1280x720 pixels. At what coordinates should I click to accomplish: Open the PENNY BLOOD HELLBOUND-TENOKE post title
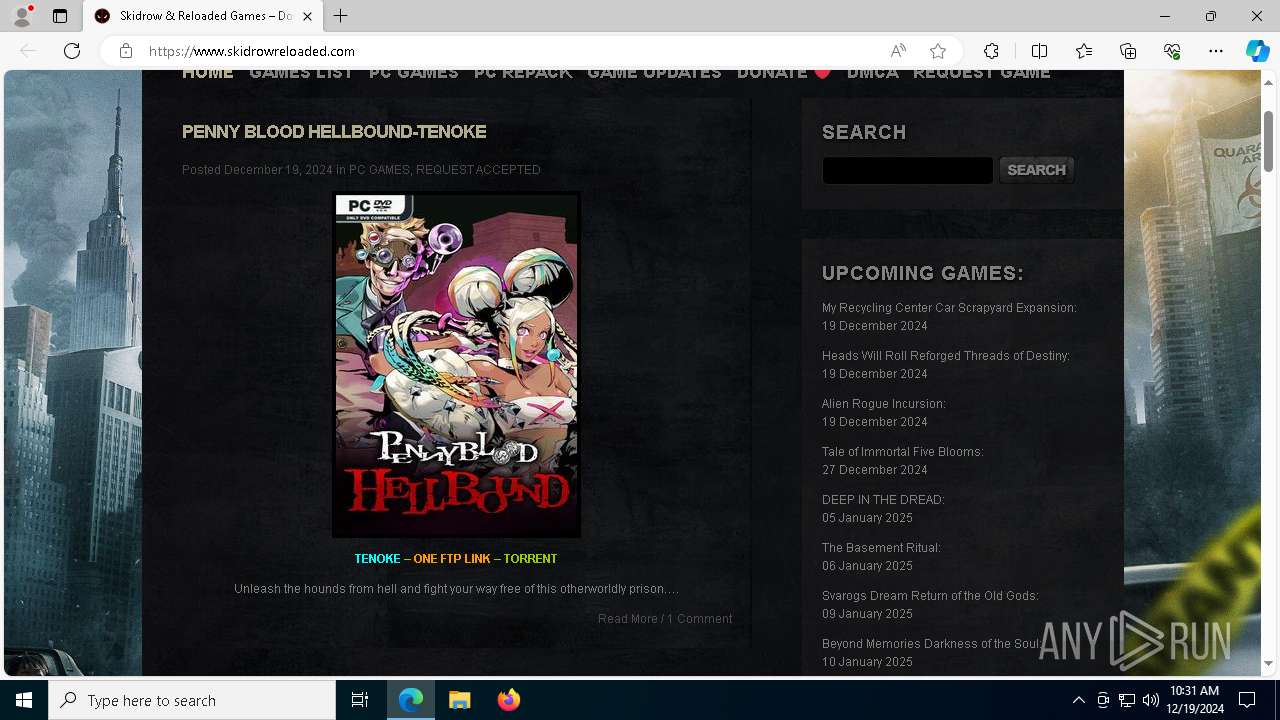(334, 132)
